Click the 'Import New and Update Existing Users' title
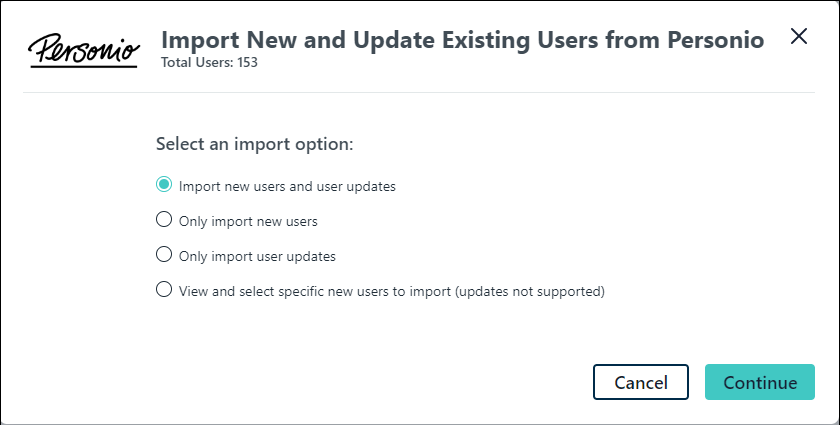Screen dimensions: 840x425 (400, 40)
